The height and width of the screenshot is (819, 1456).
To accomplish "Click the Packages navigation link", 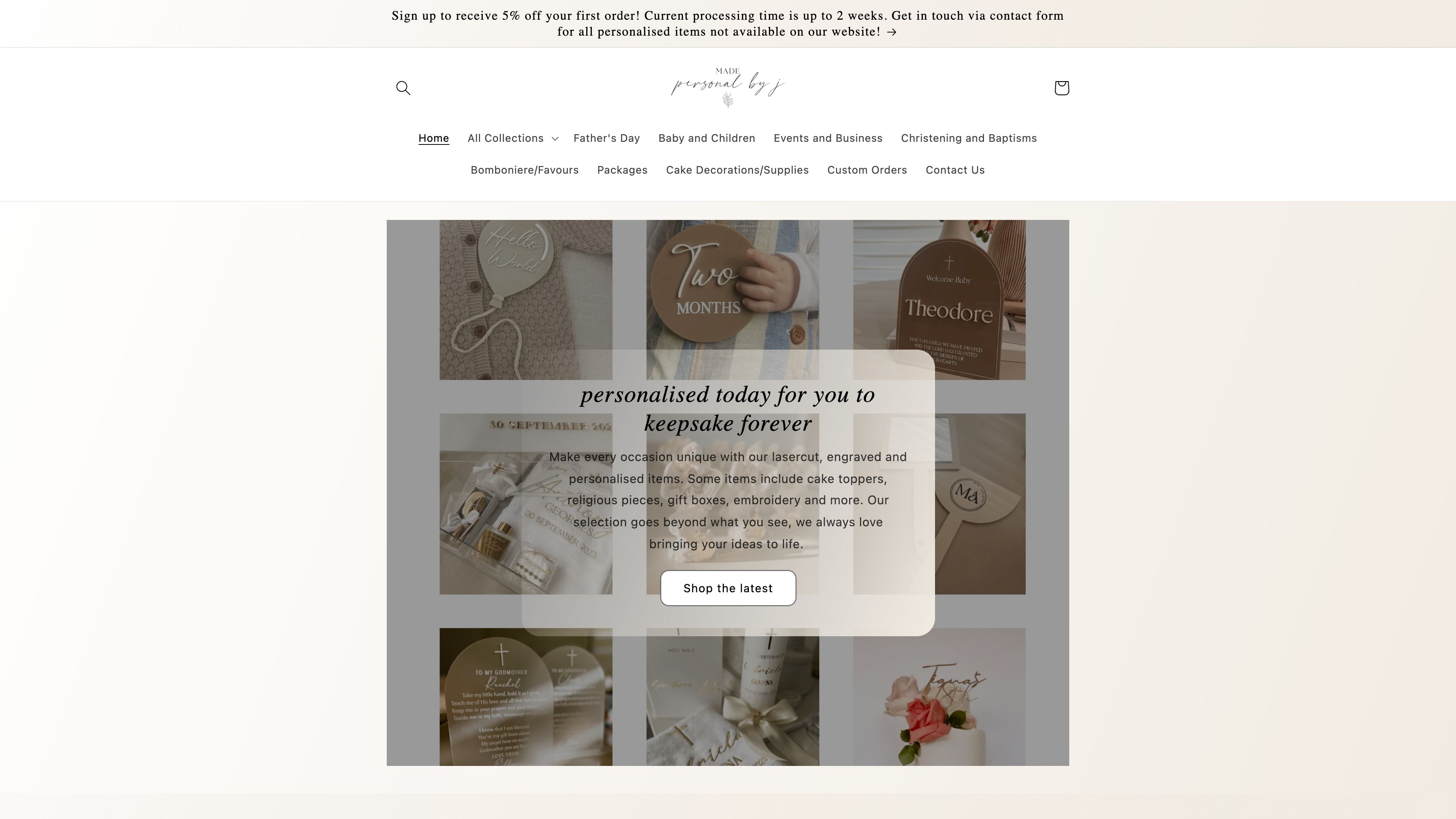I will pyautogui.click(x=622, y=169).
